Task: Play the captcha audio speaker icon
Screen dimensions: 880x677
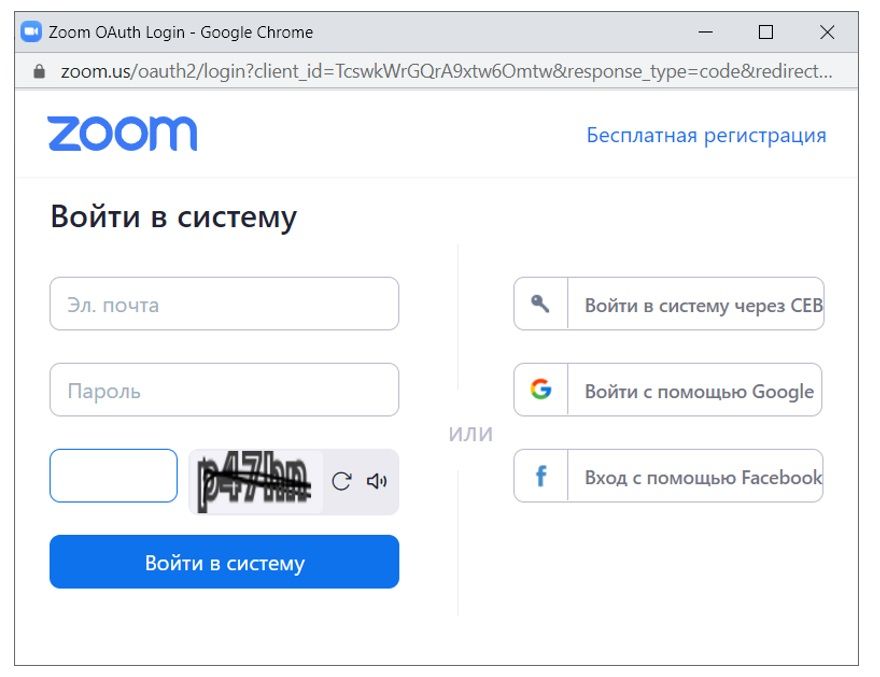Action: (377, 481)
